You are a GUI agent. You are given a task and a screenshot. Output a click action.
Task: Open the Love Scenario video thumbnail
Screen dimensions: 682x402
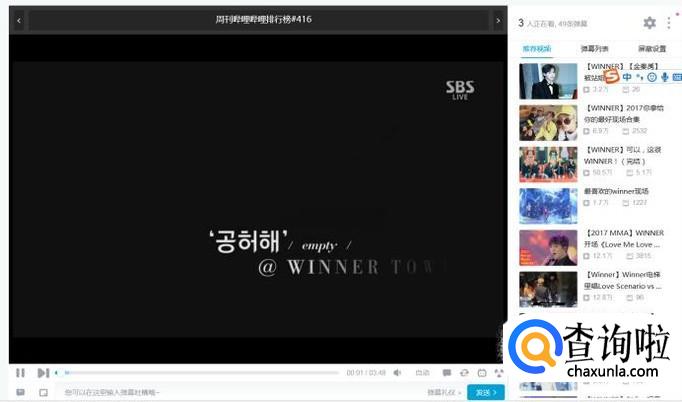tap(548, 290)
